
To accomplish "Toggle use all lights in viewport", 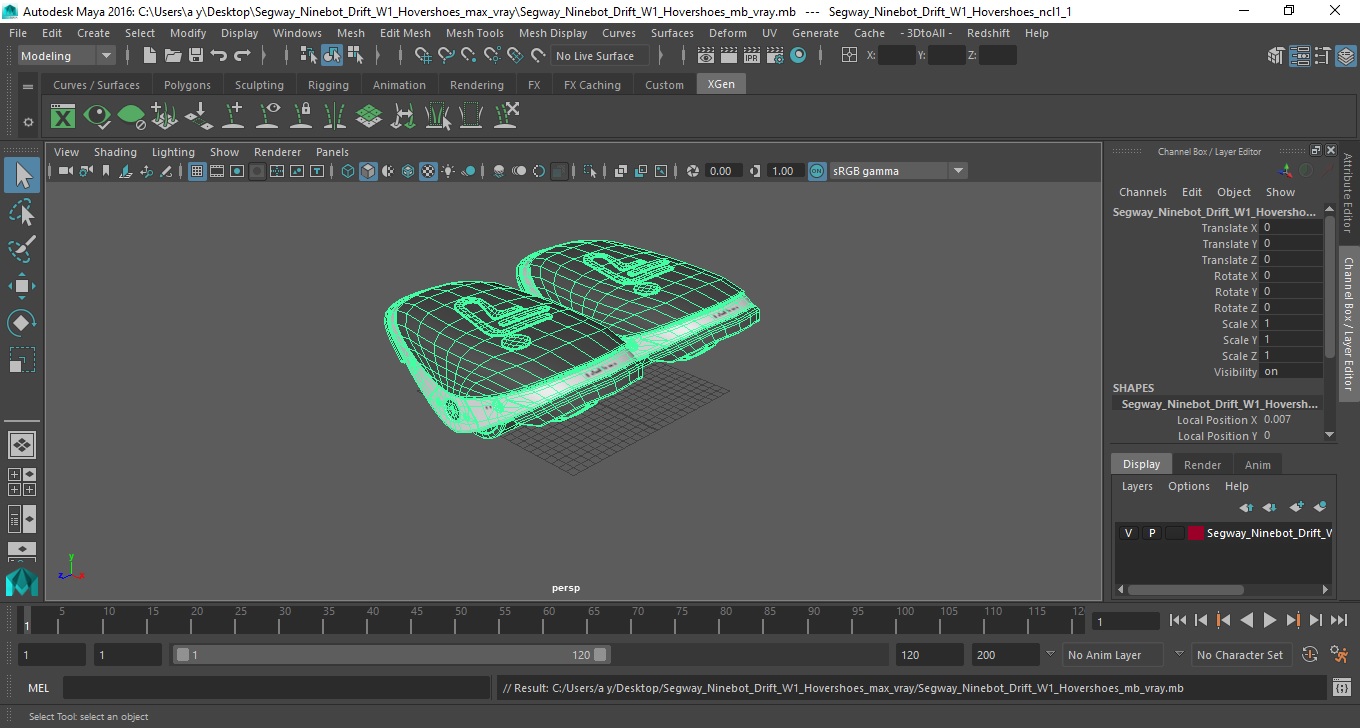I will (x=448, y=171).
